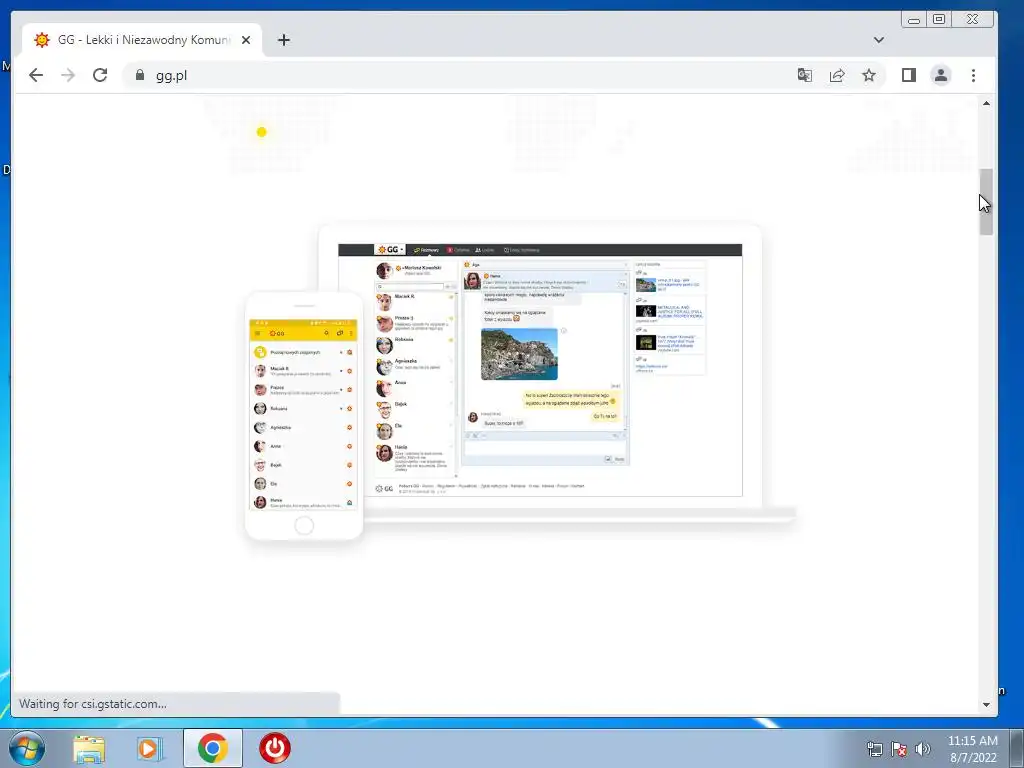Select the GG - Lekki i Niezawodny tab
Image resolution: width=1024 pixels, height=768 pixels.
[x=142, y=40]
